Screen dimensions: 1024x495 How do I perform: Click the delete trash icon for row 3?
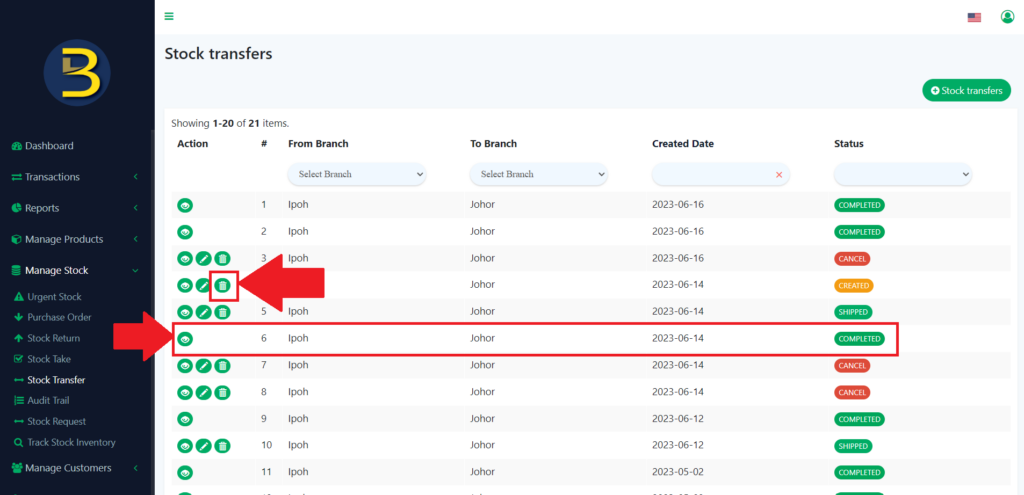pyautogui.click(x=222, y=259)
